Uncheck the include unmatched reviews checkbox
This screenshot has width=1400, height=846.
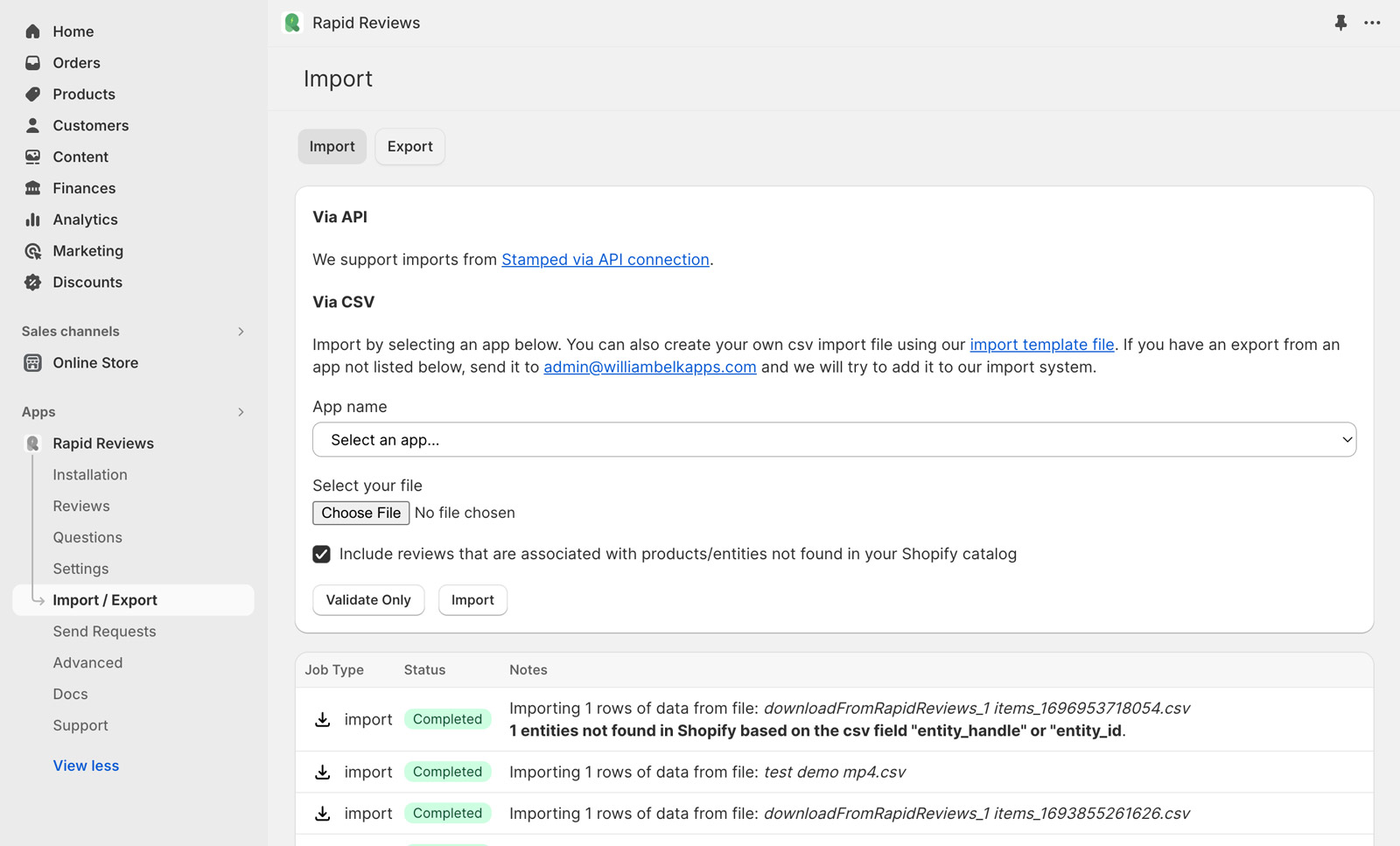pos(322,554)
